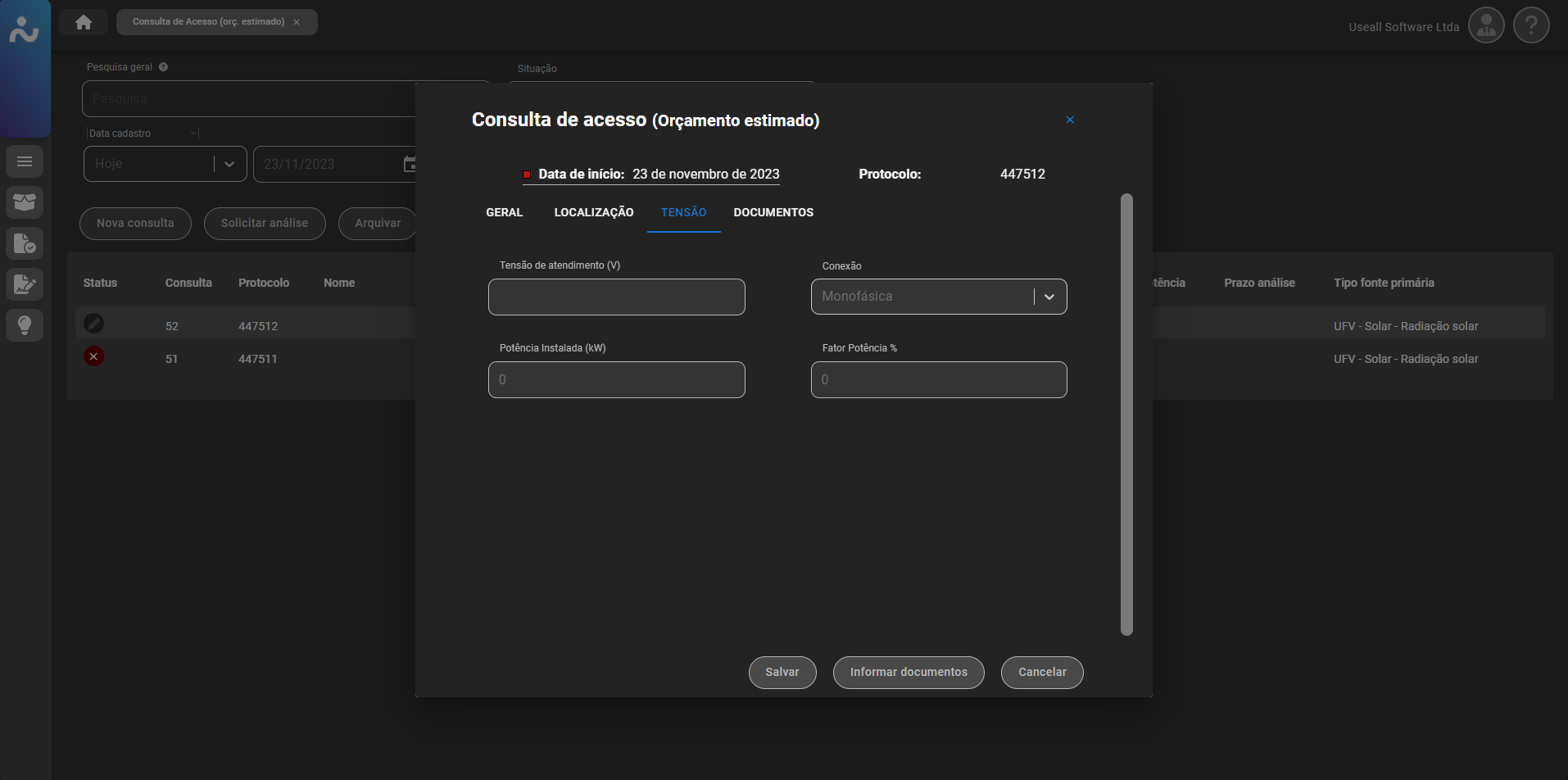This screenshot has height=780, width=1568.
Task: Open the user profile avatar icon
Action: point(1486,26)
